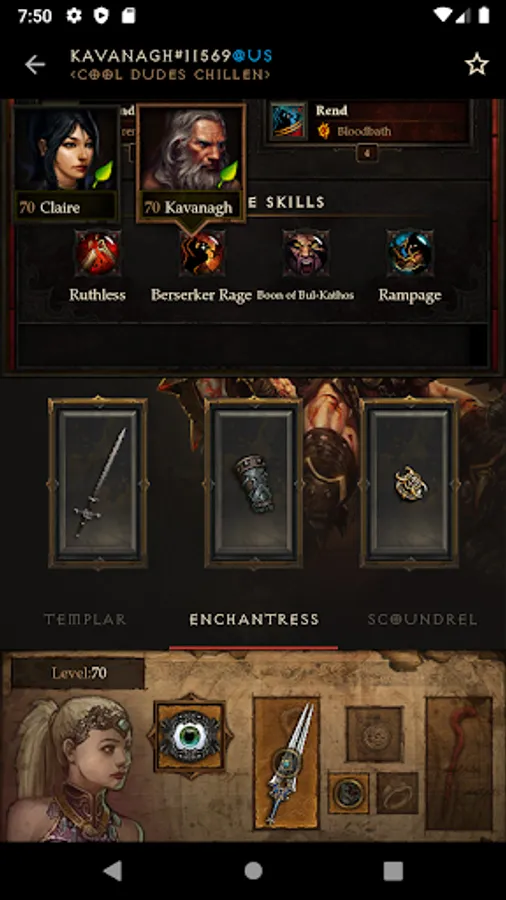Screen dimensions: 506x900
Task: View the bracer item in the cube slot
Action: 253,483
